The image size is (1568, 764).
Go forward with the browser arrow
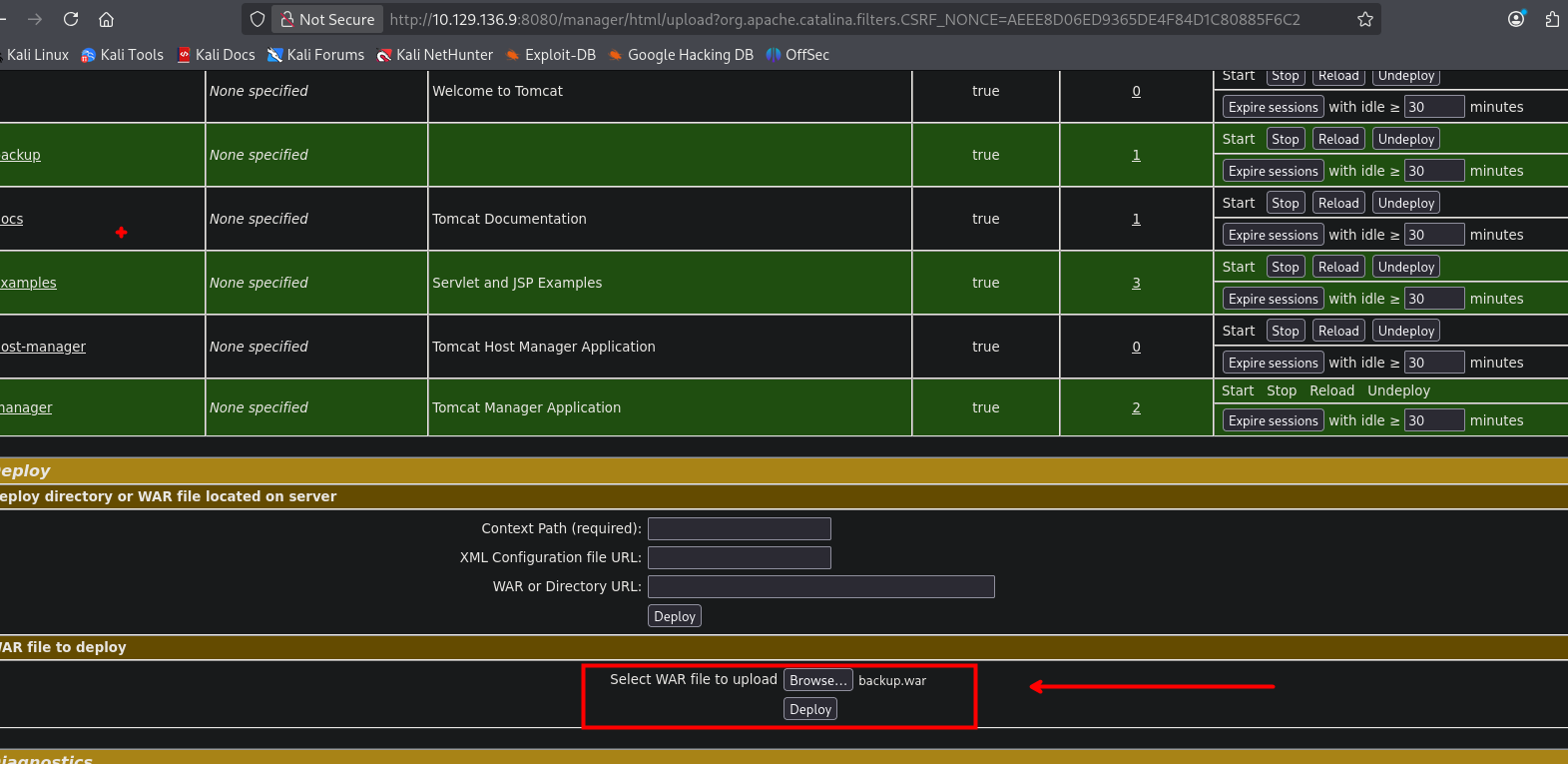click(35, 19)
